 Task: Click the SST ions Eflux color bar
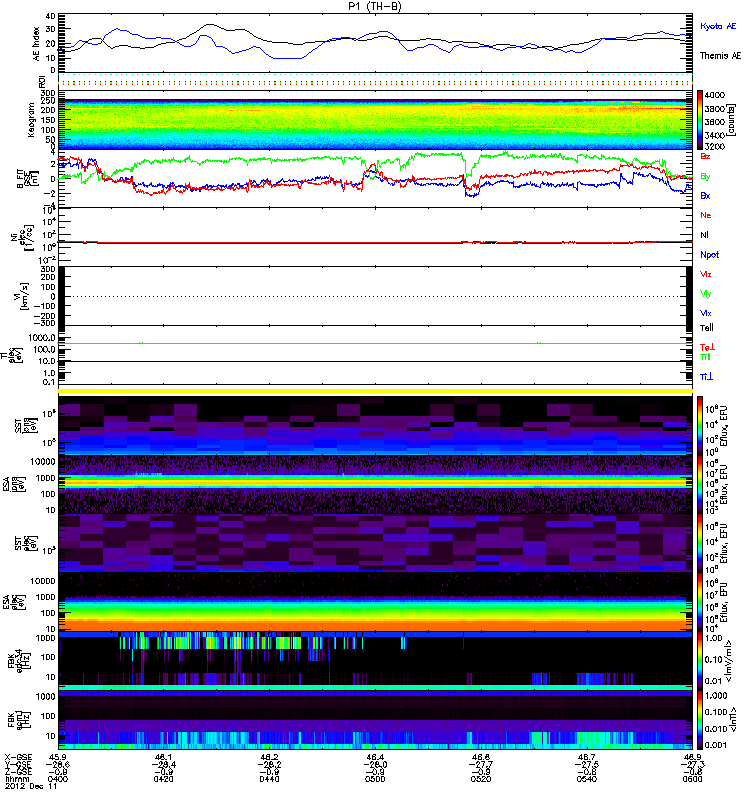point(700,426)
